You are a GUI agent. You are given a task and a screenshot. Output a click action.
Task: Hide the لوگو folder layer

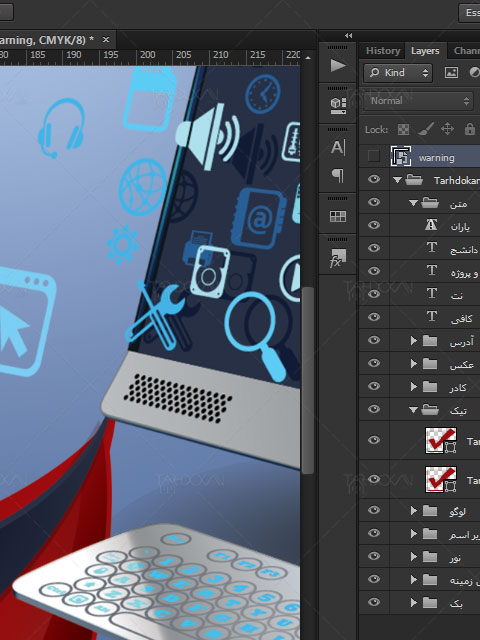click(x=374, y=510)
